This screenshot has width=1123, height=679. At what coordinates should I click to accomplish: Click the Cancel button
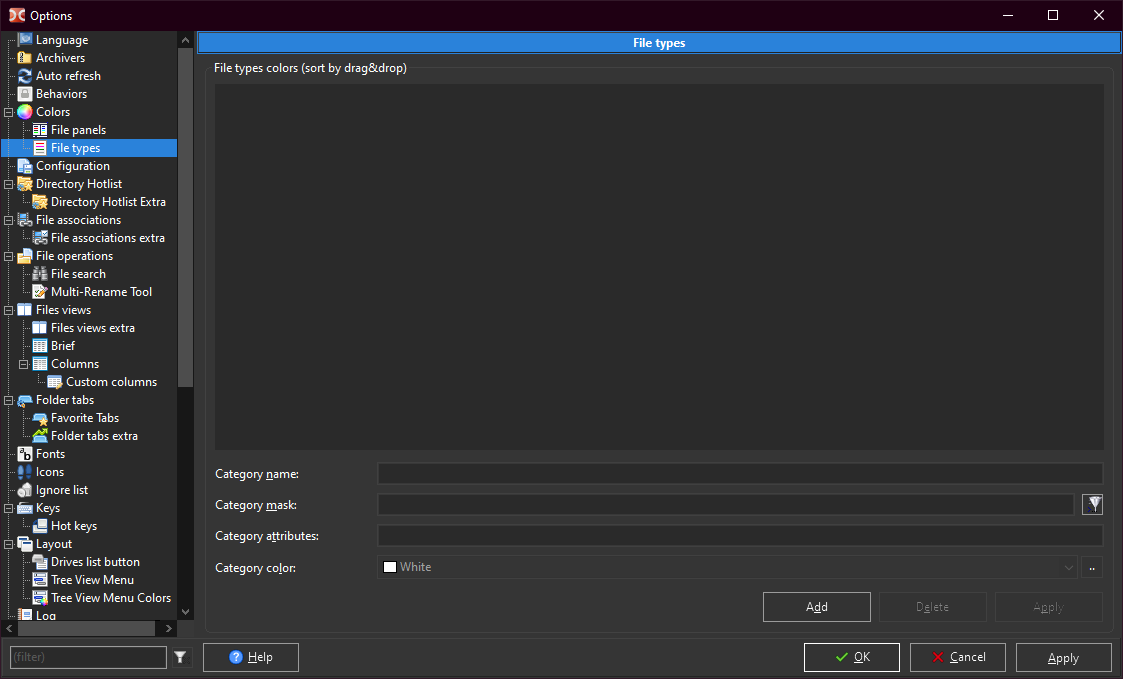958,657
